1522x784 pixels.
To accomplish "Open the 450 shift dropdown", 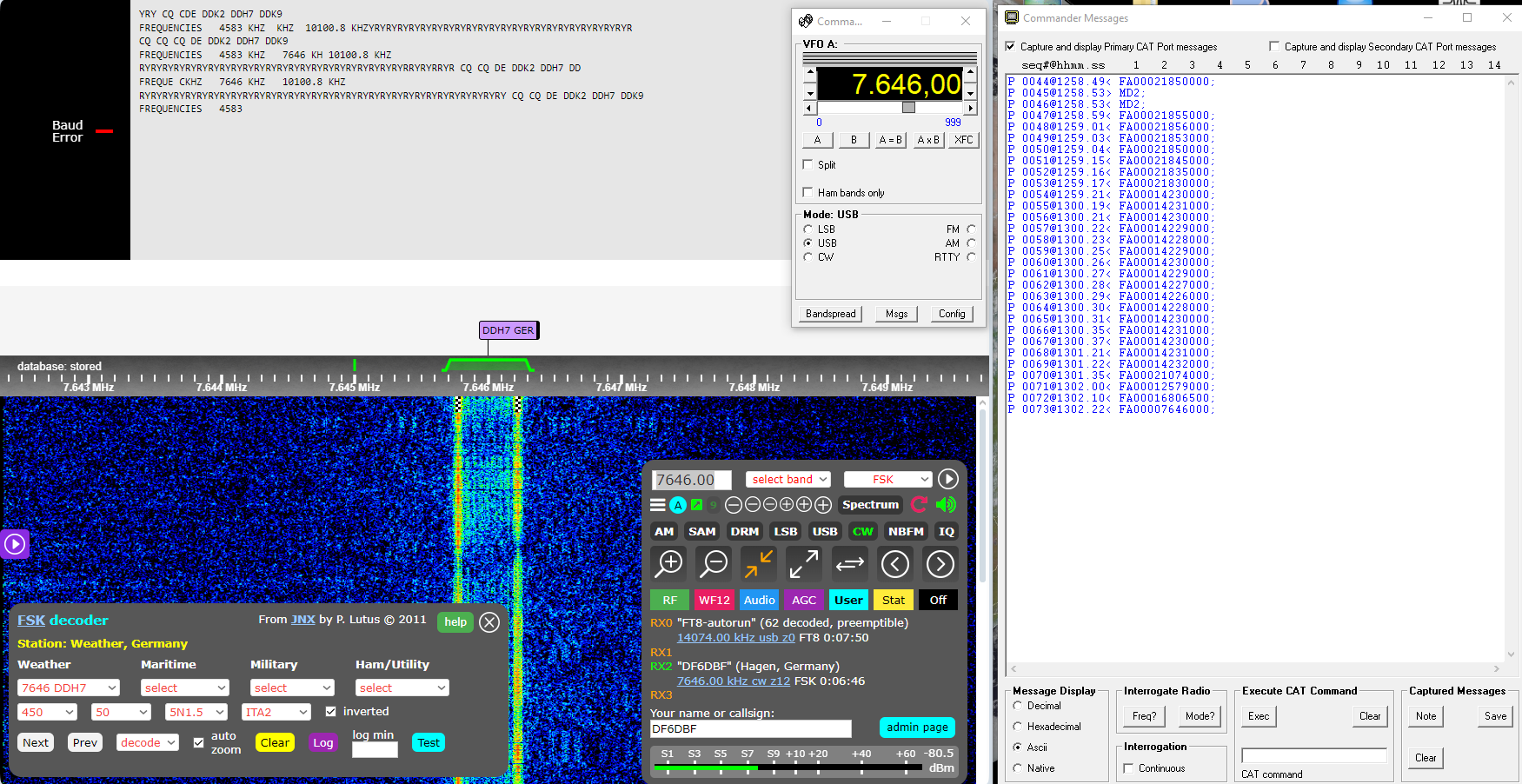I will coord(47,712).
